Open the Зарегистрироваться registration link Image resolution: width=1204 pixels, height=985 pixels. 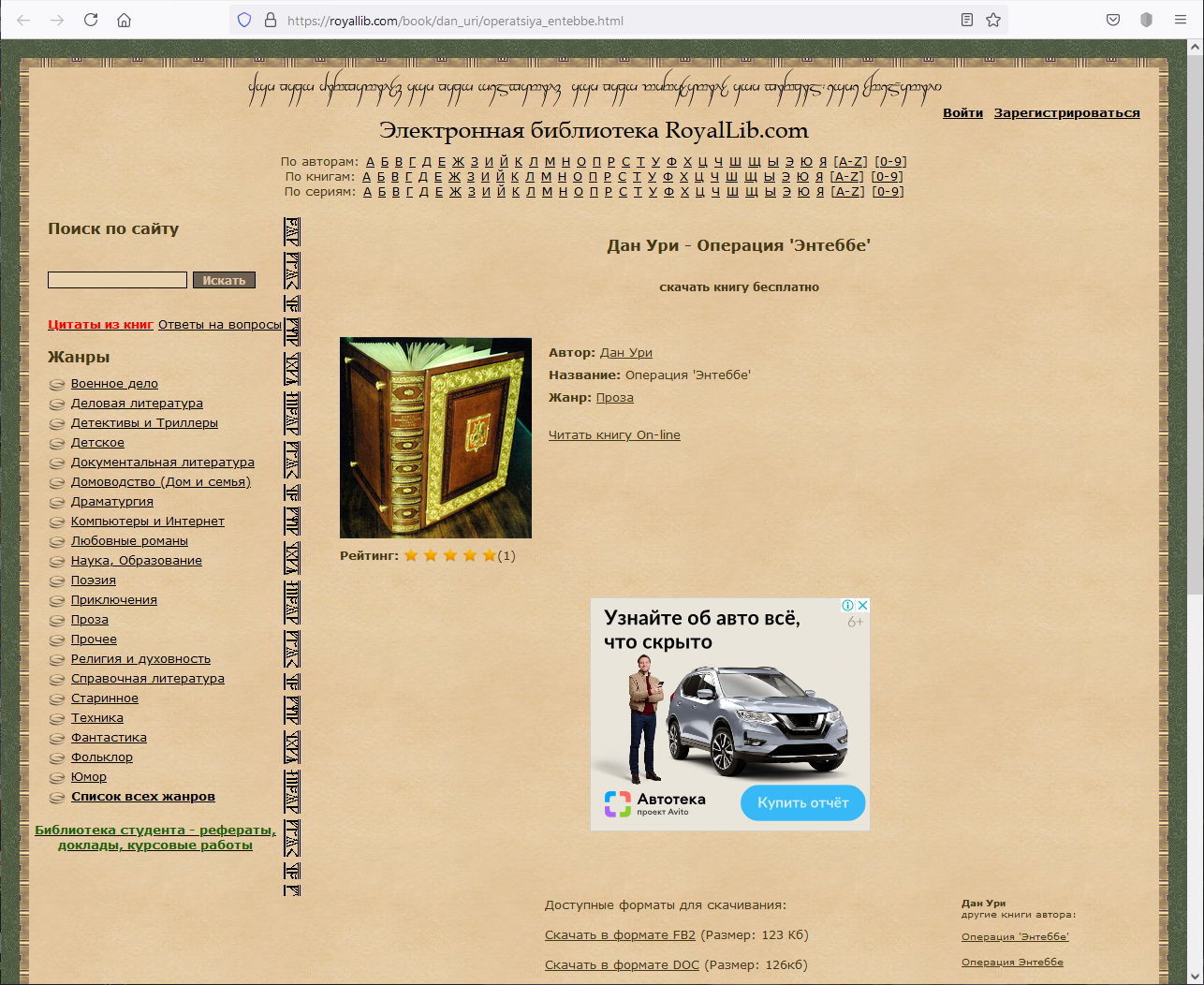click(1066, 113)
